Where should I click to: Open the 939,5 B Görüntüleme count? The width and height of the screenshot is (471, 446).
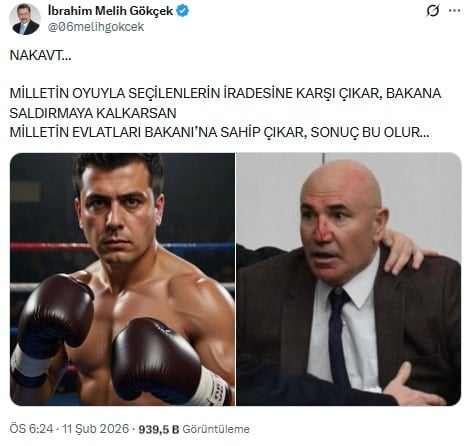pyautogui.click(x=194, y=429)
